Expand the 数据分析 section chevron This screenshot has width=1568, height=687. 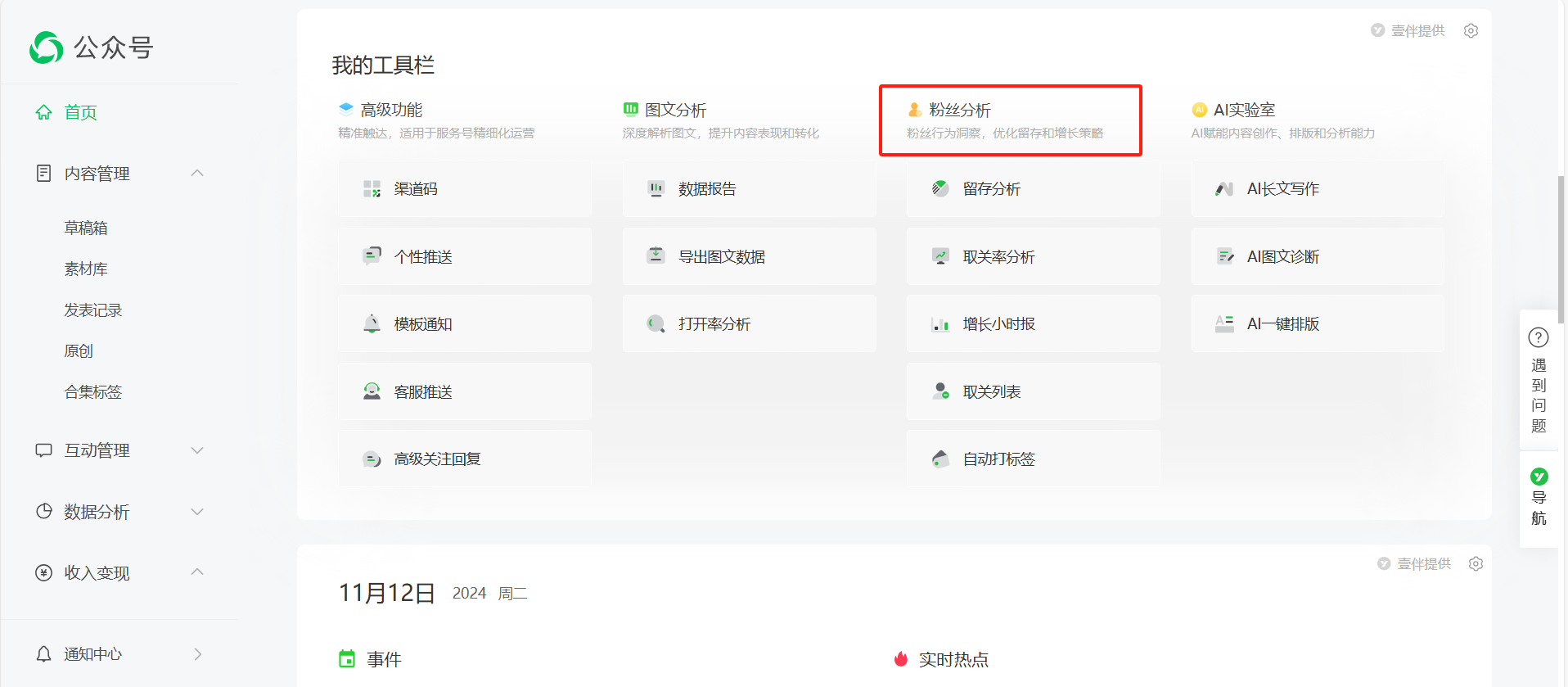pyautogui.click(x=197, y=512)
